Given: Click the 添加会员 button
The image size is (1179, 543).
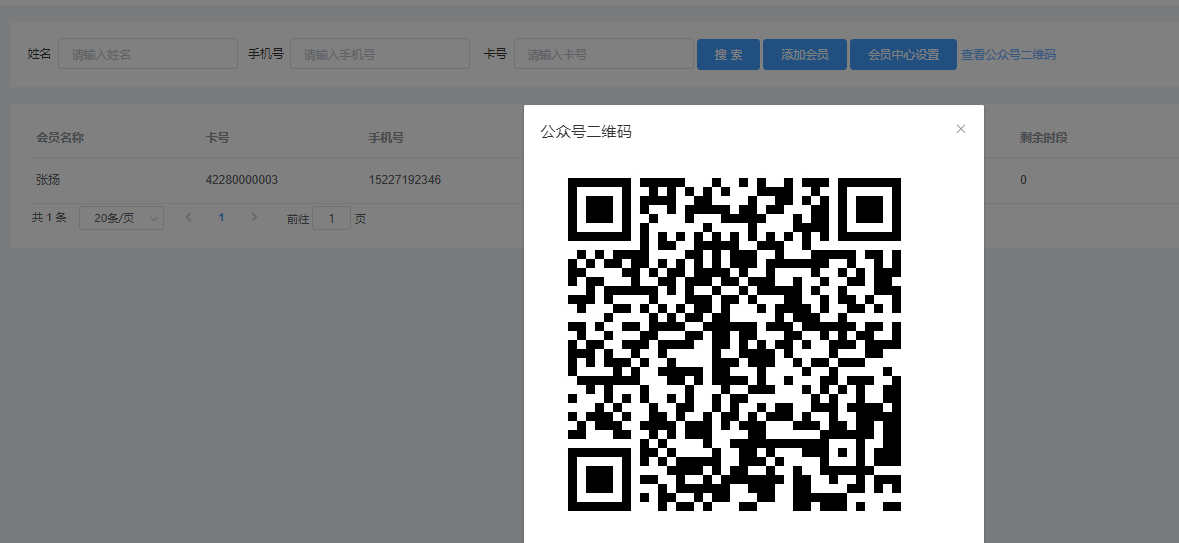Looking at the screenshot, I should (804, 55).
